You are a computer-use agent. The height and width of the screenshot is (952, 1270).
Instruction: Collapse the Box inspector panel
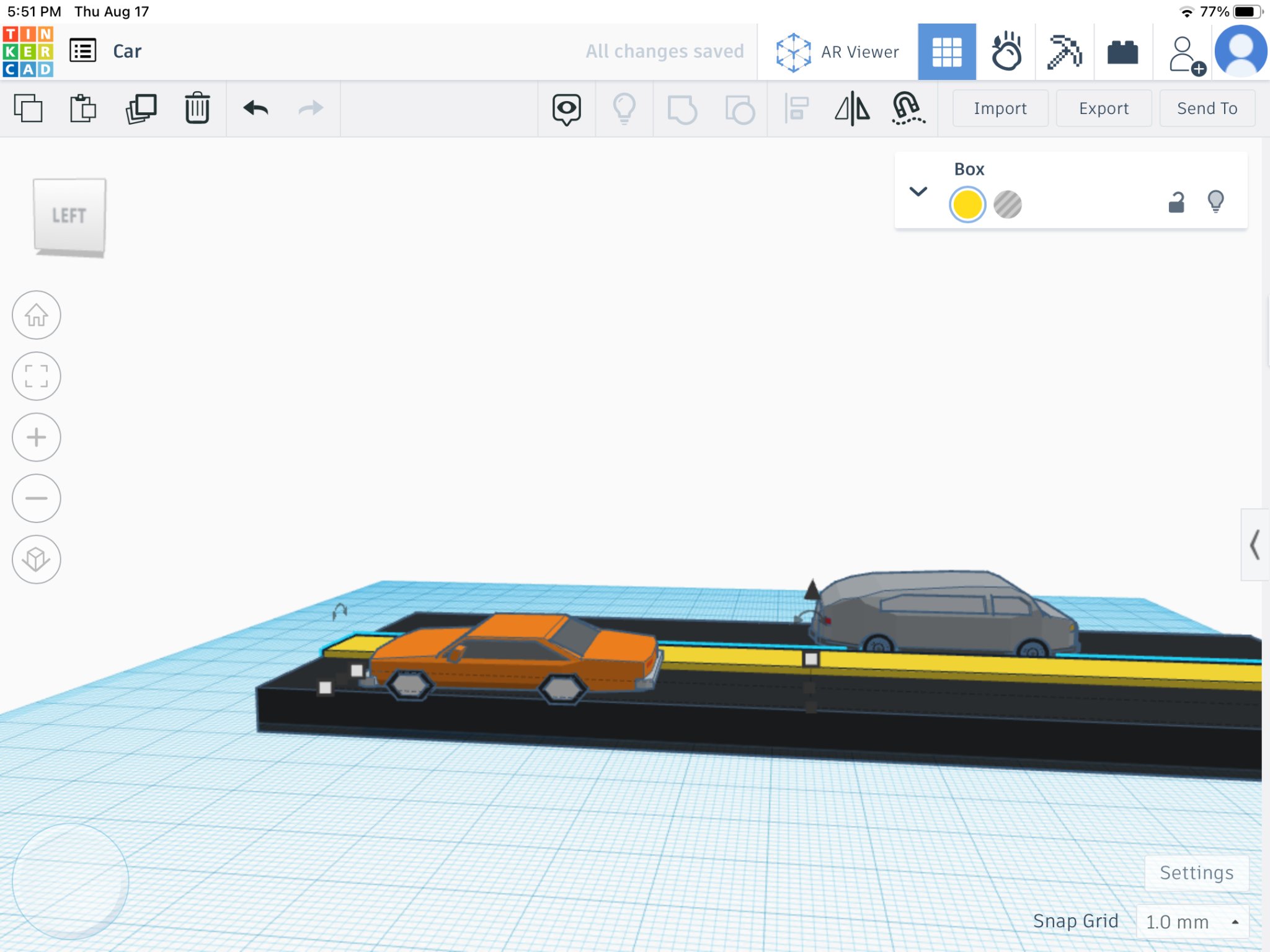coord(918,193)
